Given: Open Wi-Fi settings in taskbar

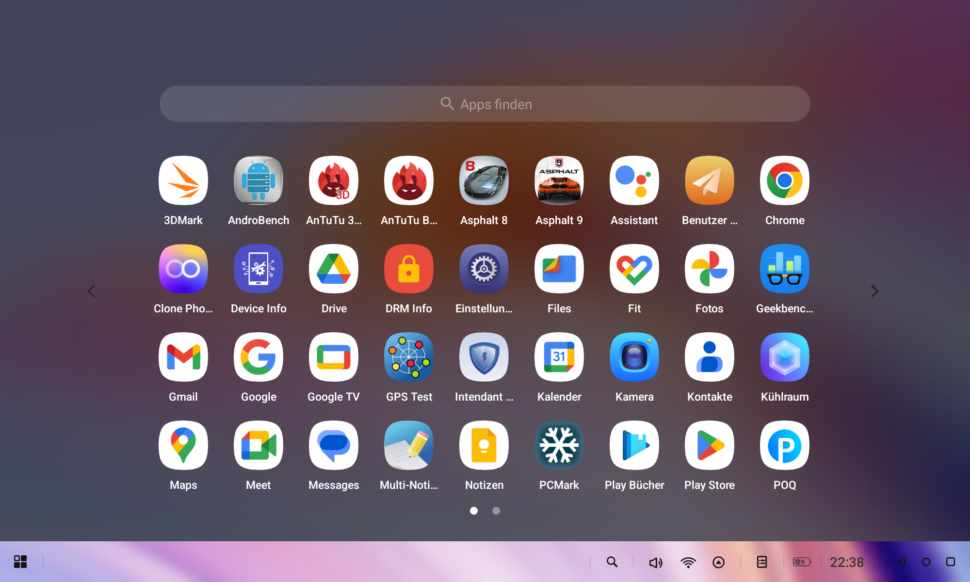Looking at the screenshot, I should (x=688, y=562).
